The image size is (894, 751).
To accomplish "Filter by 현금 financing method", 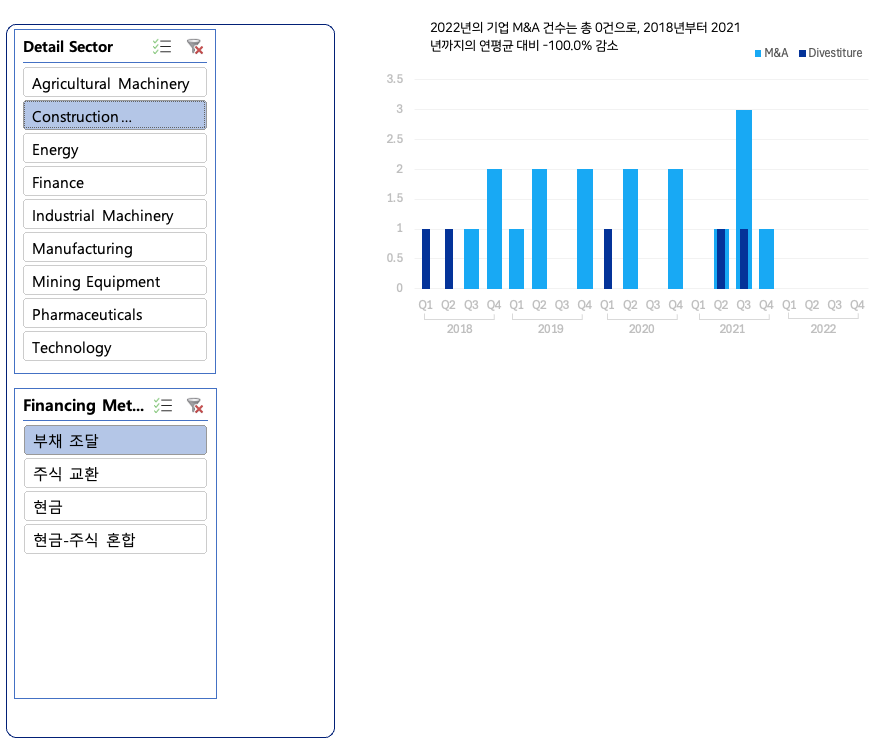I will 115,506.
